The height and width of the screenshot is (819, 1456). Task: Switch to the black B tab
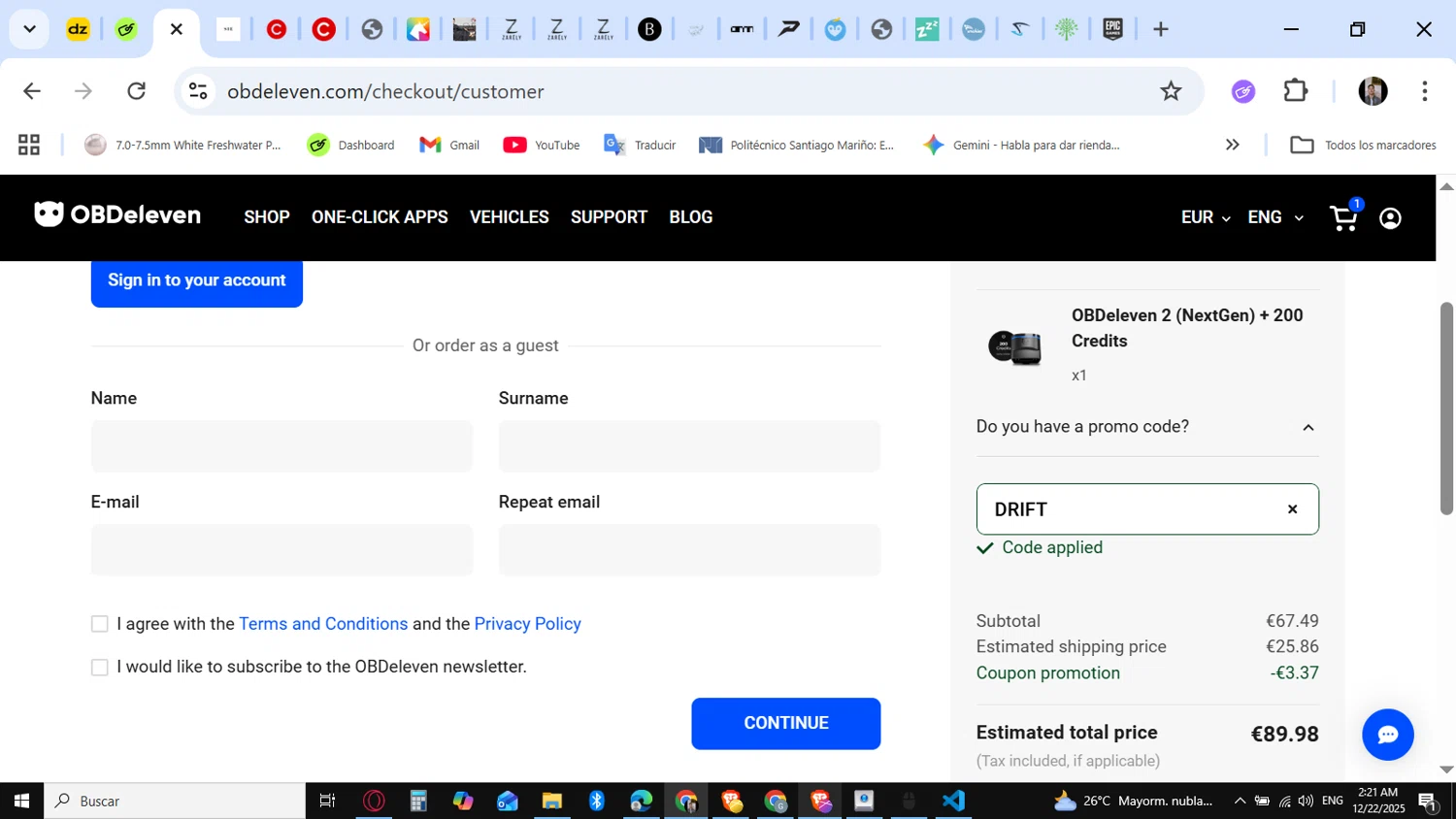649,29
